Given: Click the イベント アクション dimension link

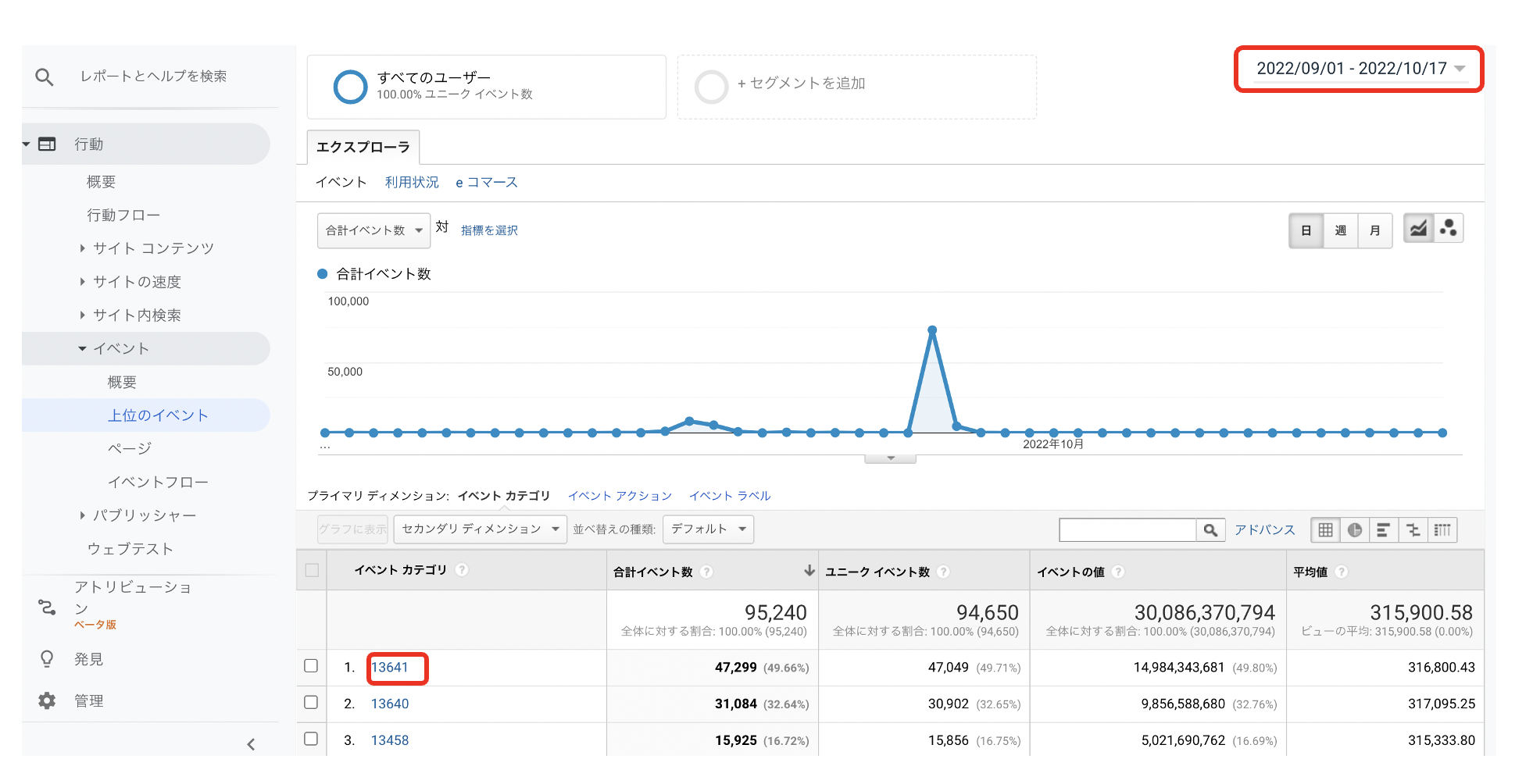Looking at the screenshot, I should tap(620, 496).
